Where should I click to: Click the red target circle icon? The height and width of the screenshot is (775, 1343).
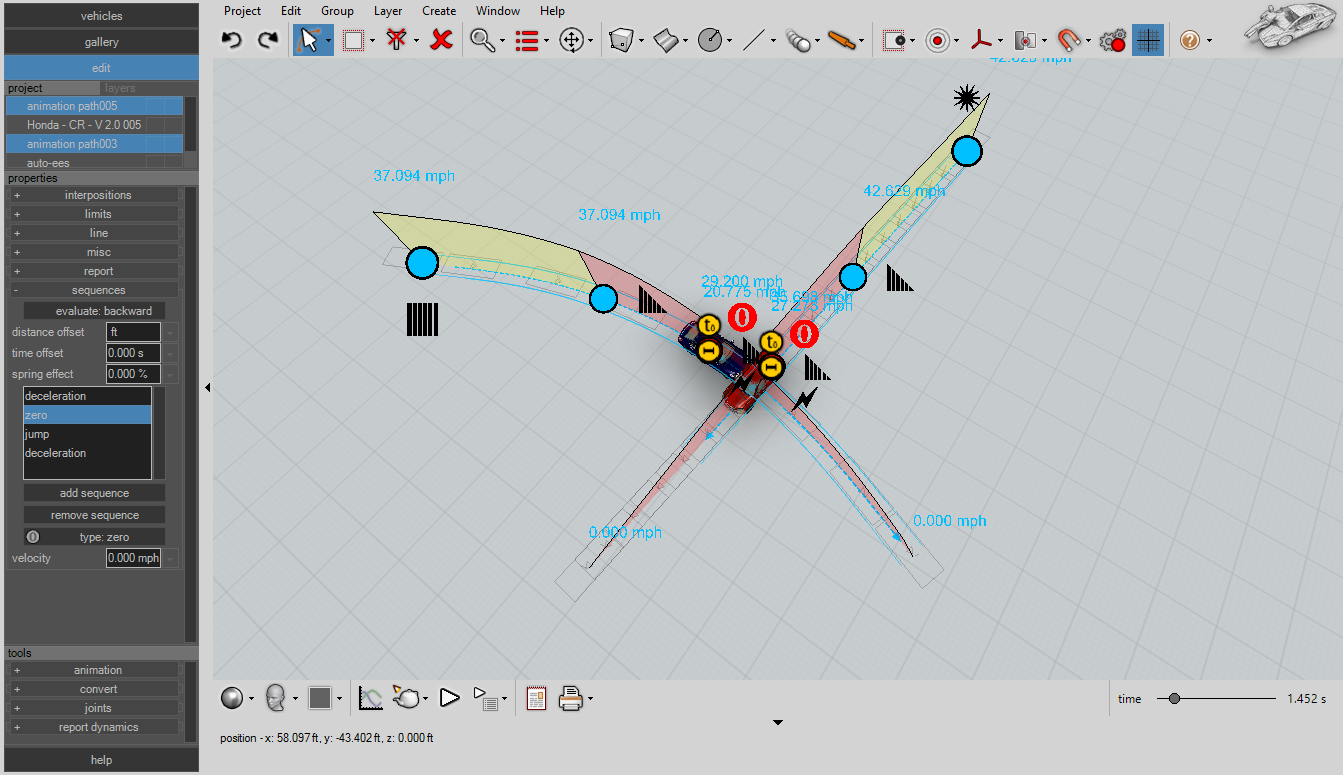pos(938,40)
